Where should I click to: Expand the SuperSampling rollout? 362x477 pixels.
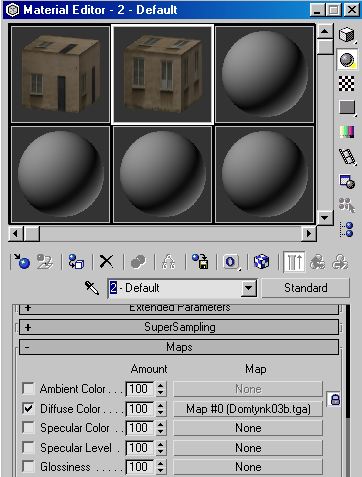179,327
